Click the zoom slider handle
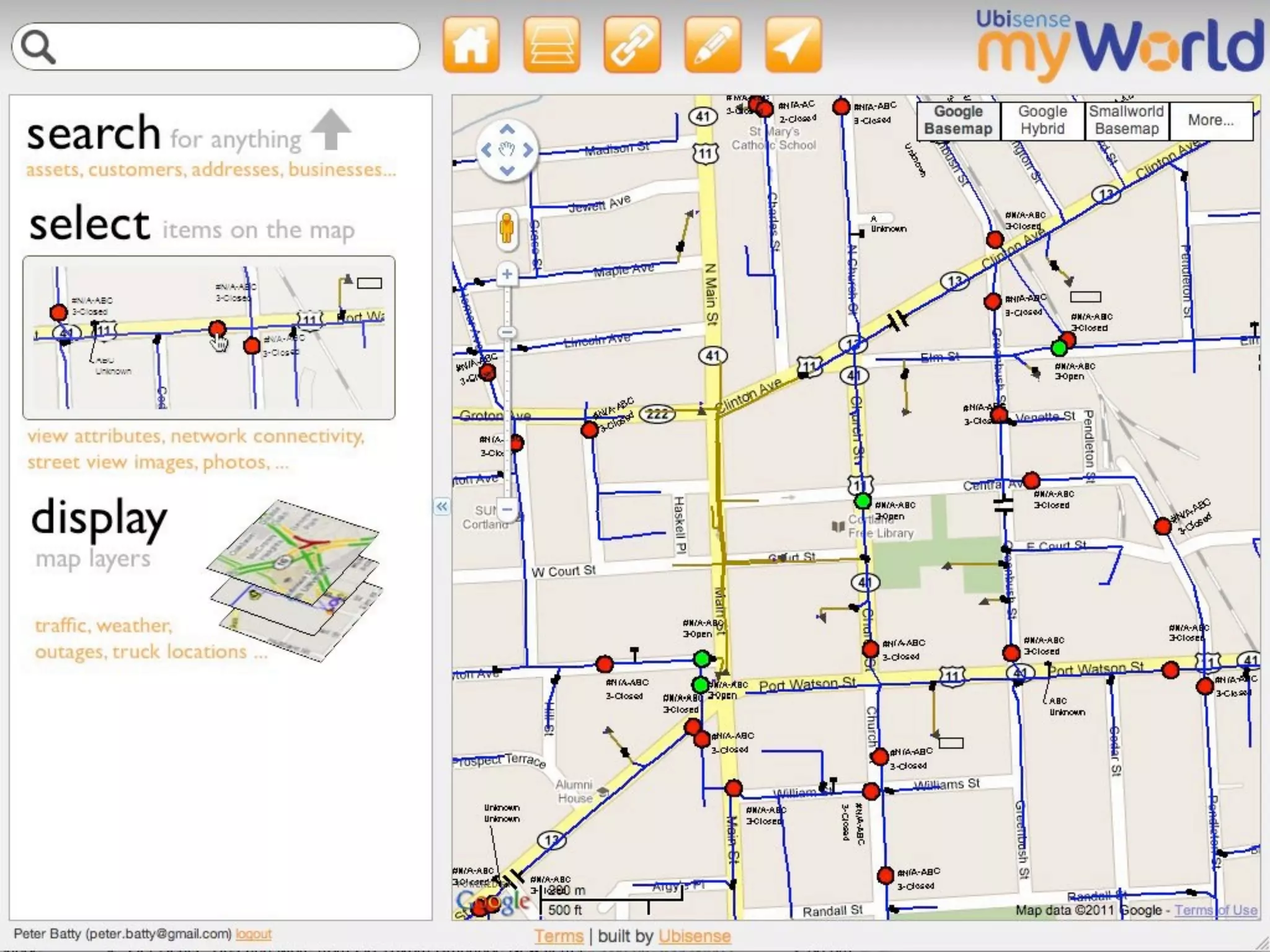The image size is (1270, 952). 507,332
